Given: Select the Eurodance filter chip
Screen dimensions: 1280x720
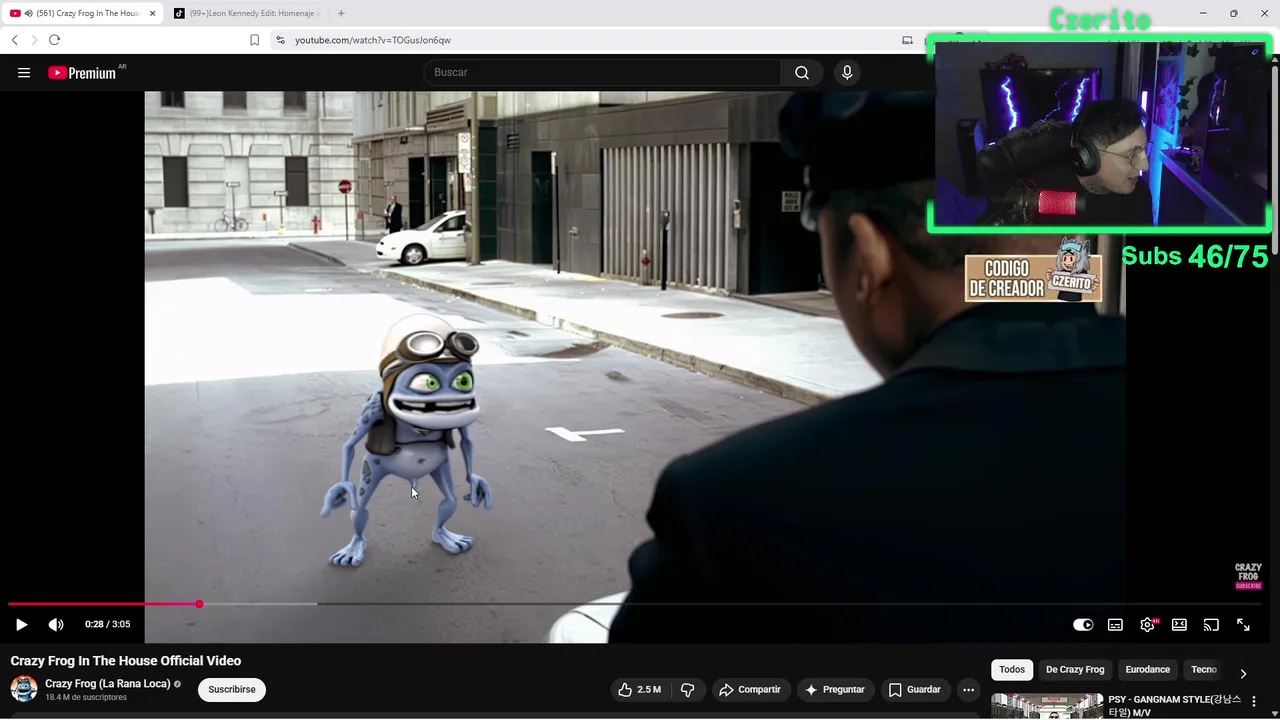Looking at the screenshot, I should [x=1147, y=669].
